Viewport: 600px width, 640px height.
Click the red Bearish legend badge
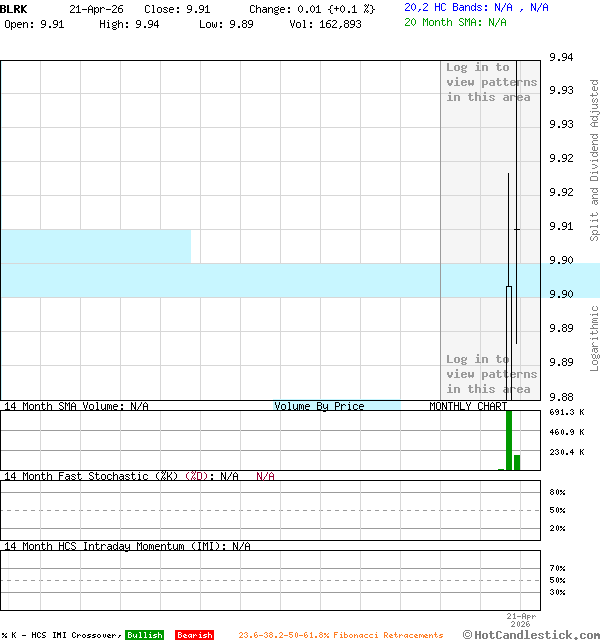[194, 635]
